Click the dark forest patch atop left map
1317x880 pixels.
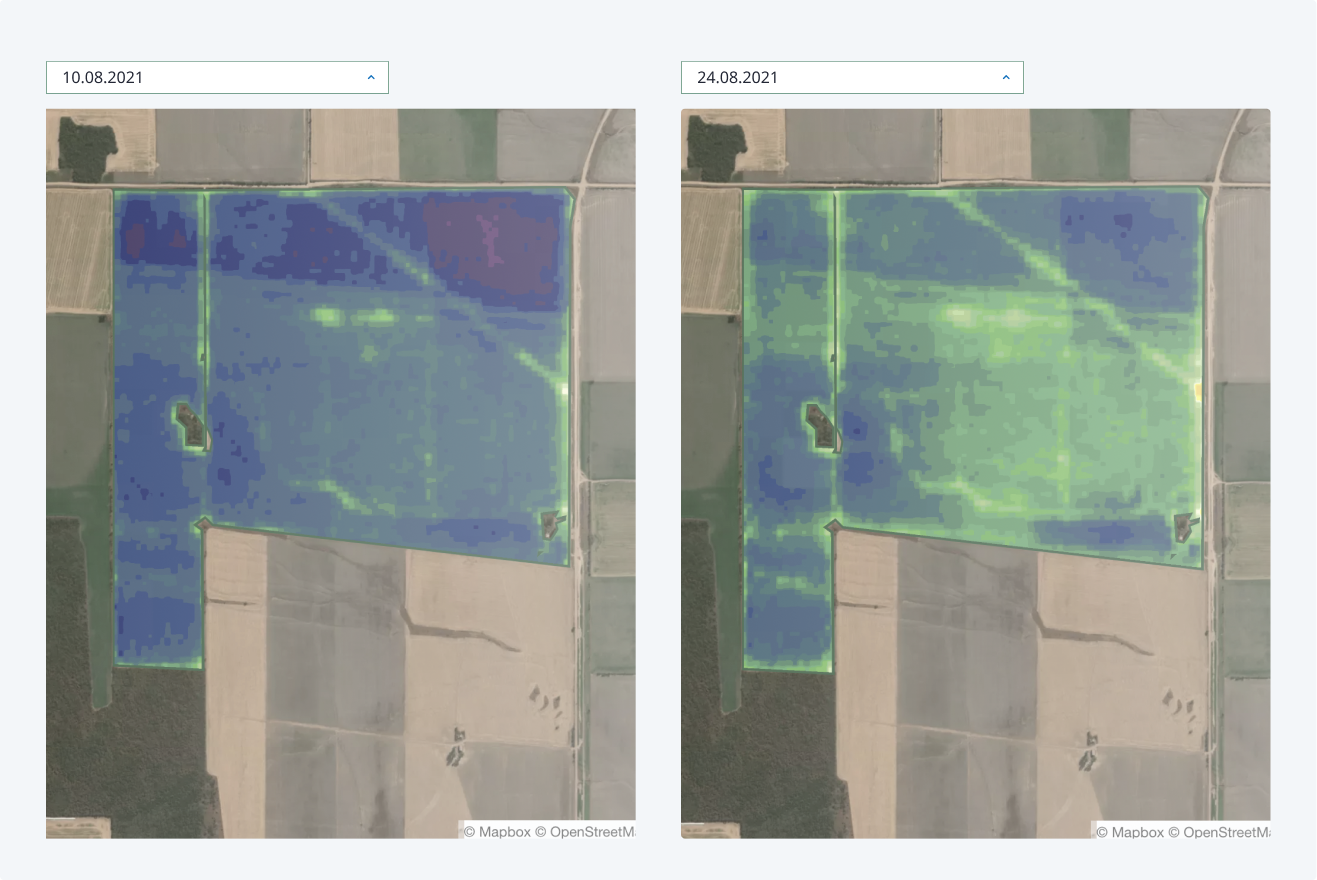(87, 148)
